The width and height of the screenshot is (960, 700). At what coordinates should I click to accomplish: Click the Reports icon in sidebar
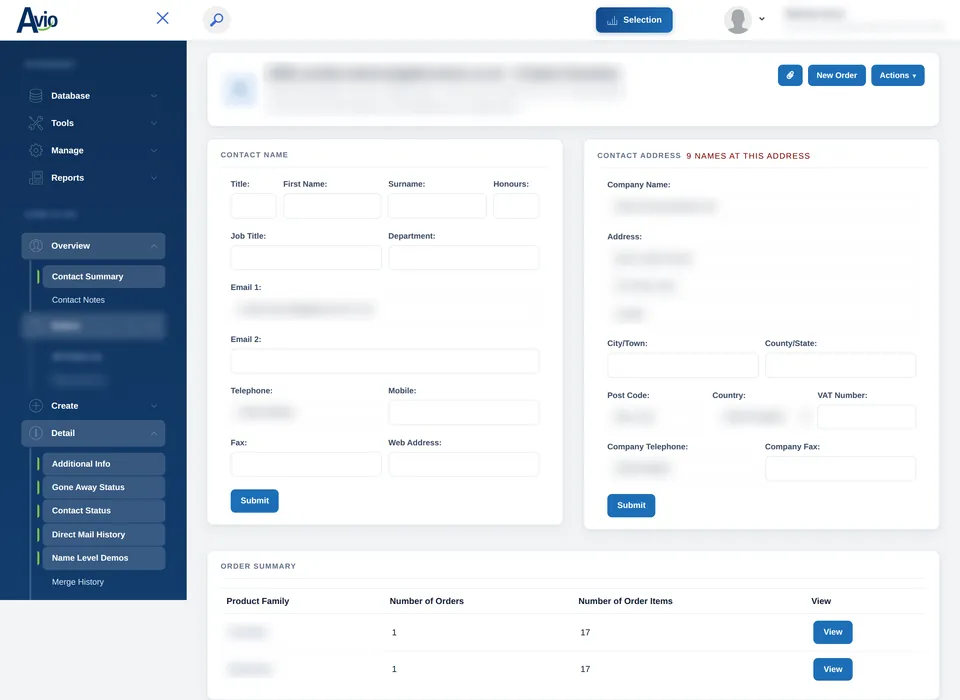click(36, 178)
